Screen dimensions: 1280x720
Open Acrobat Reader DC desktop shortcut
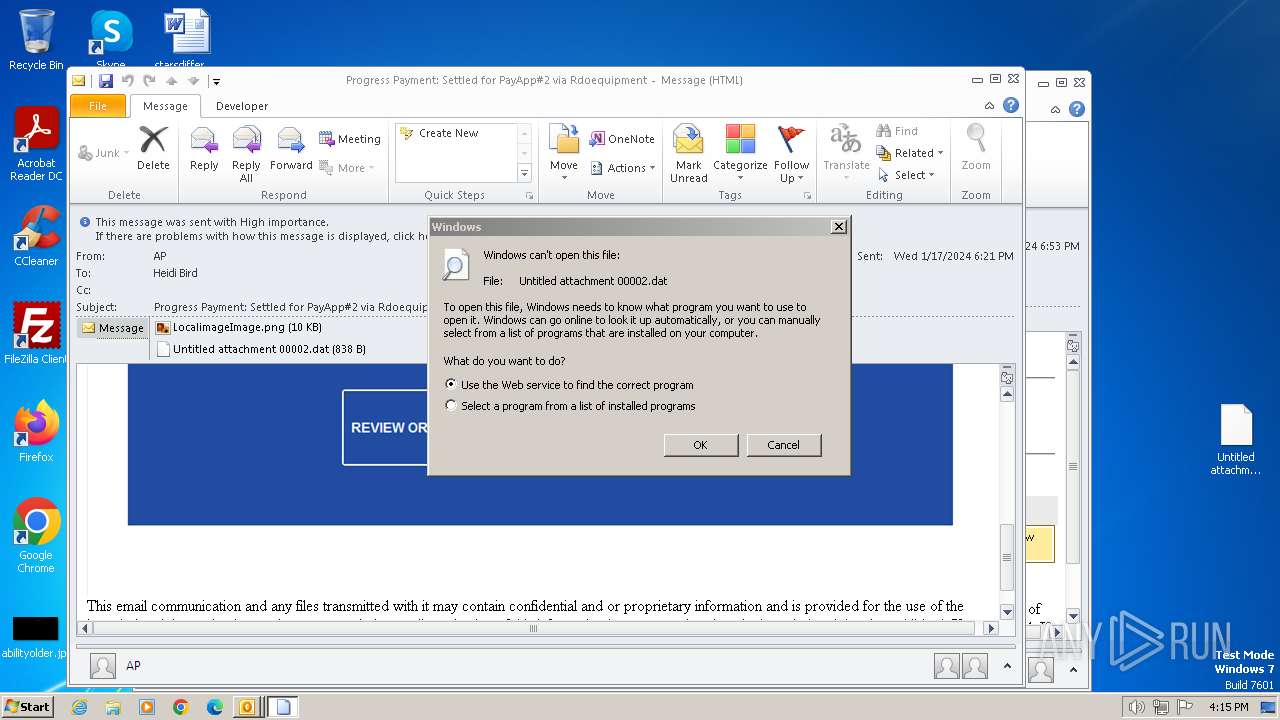coord(36,144)
